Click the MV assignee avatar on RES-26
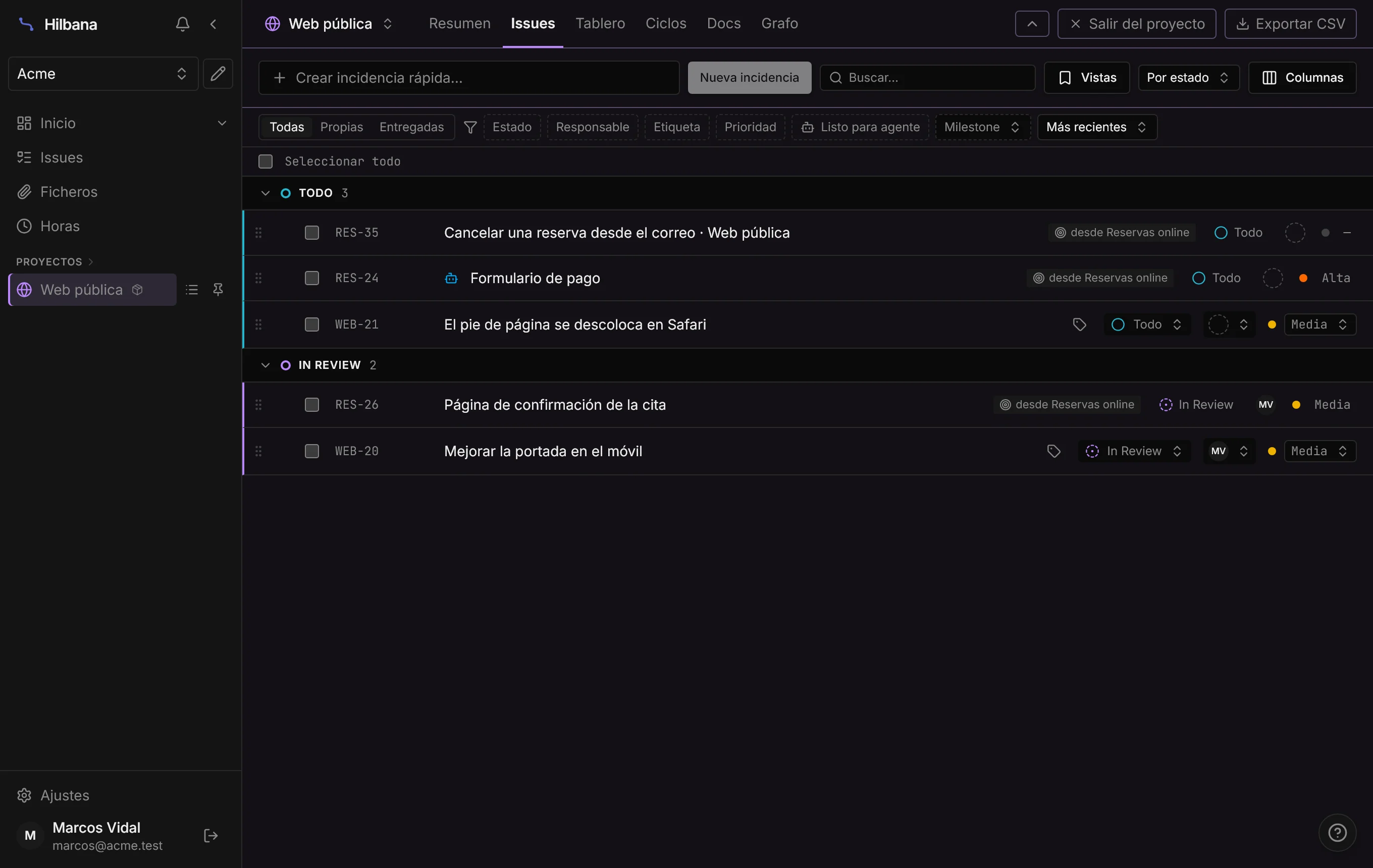1373x868 pixels. point(1265,405)
